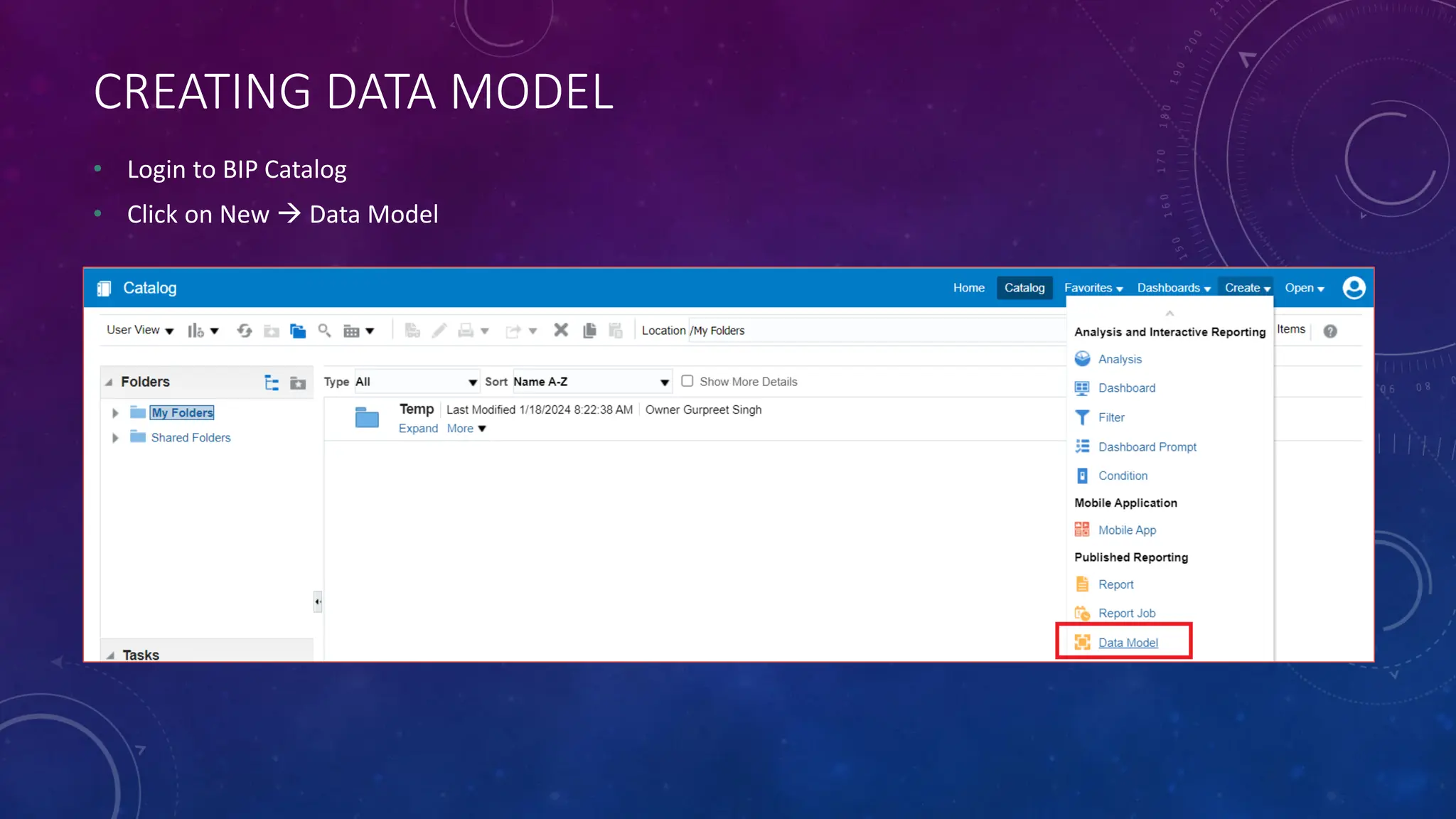Screen dimensions: 1456x819
Task: Click the Delete X icon in toolbar
Action: click(561, 330)
